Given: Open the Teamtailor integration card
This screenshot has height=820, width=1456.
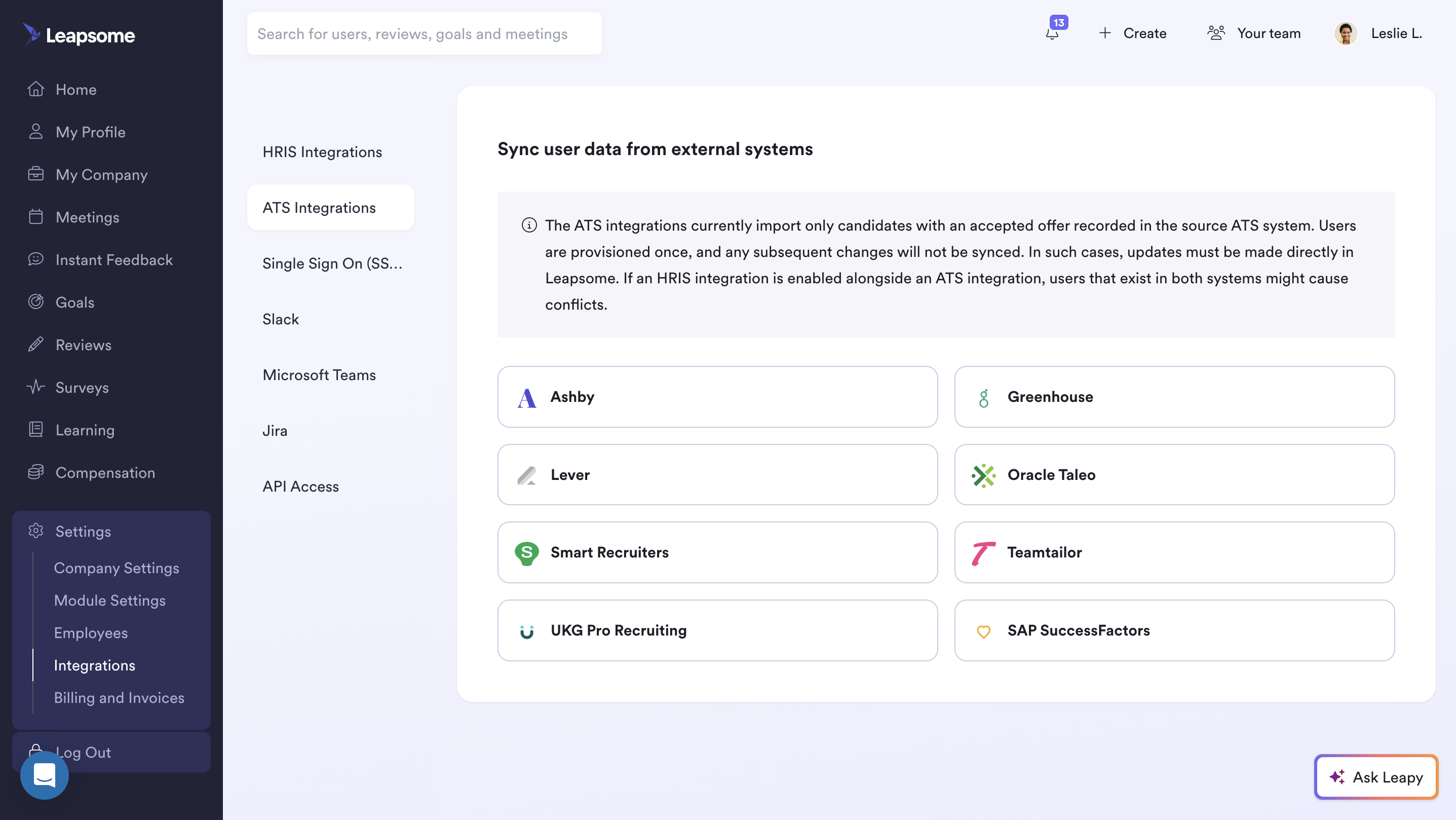Looking at the screenshot, I should click(1174, 552).
